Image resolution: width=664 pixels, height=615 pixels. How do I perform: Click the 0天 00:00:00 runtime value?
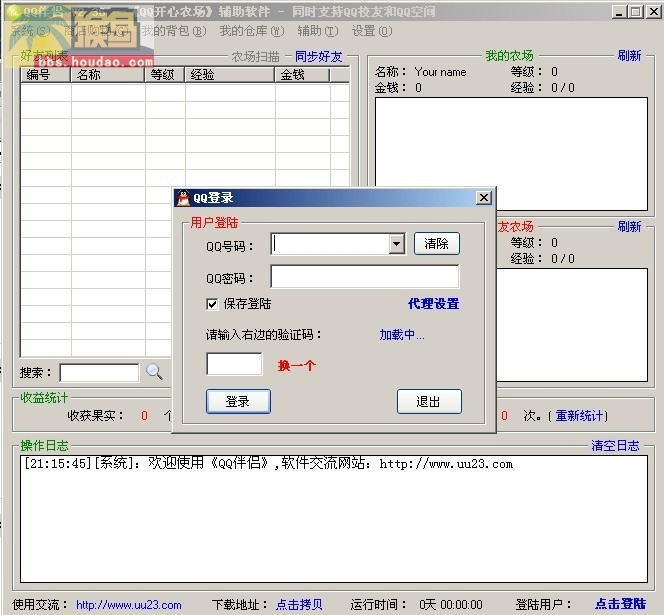click(451, 604)
